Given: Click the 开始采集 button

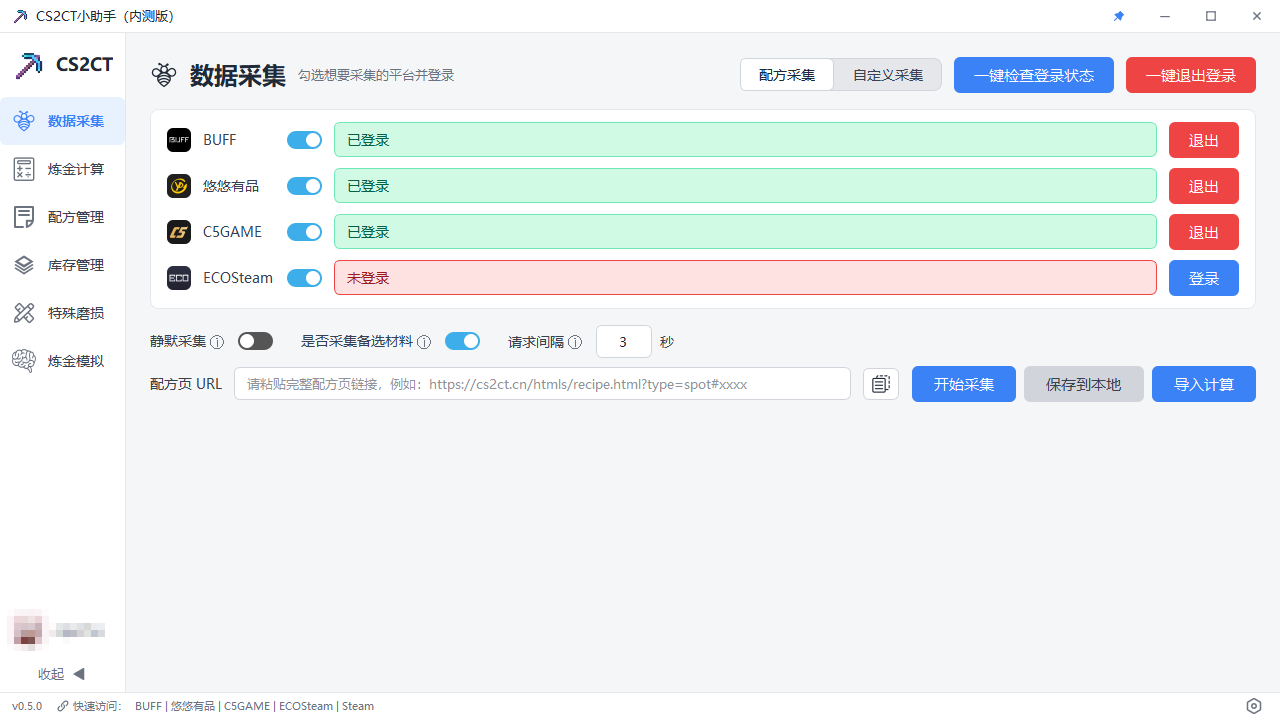Looking at the screenshot, I should point(964,384).
